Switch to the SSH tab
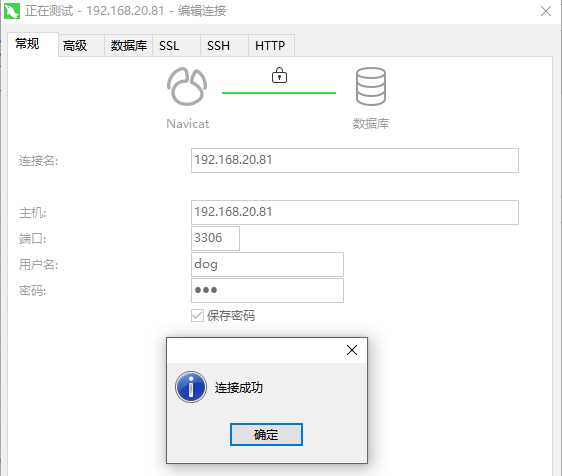Viewport: 562px width, 476px height. [224, 46]
